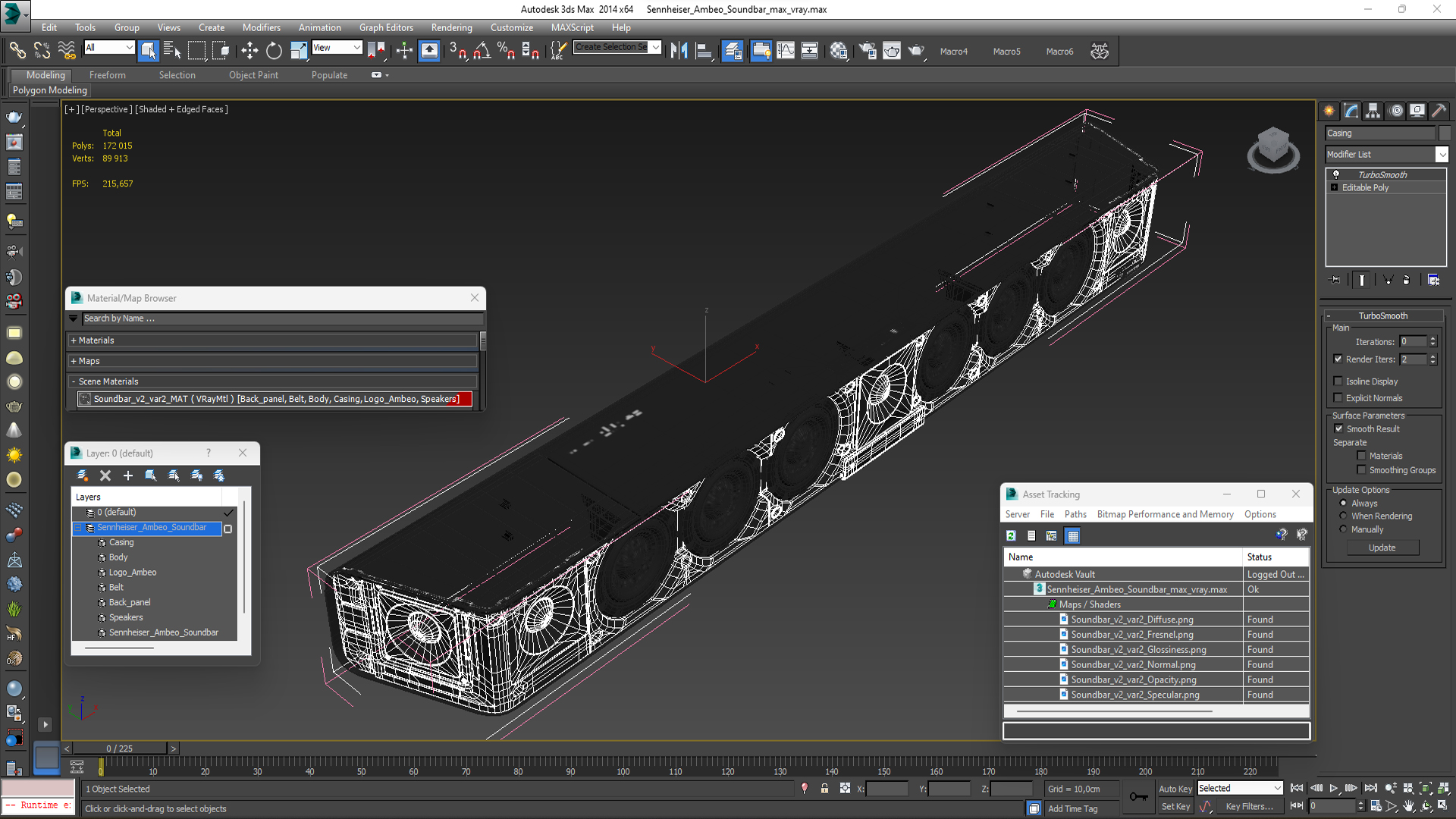
Task: Click the Mirror tool icon
Action: (x=679, y=51)
